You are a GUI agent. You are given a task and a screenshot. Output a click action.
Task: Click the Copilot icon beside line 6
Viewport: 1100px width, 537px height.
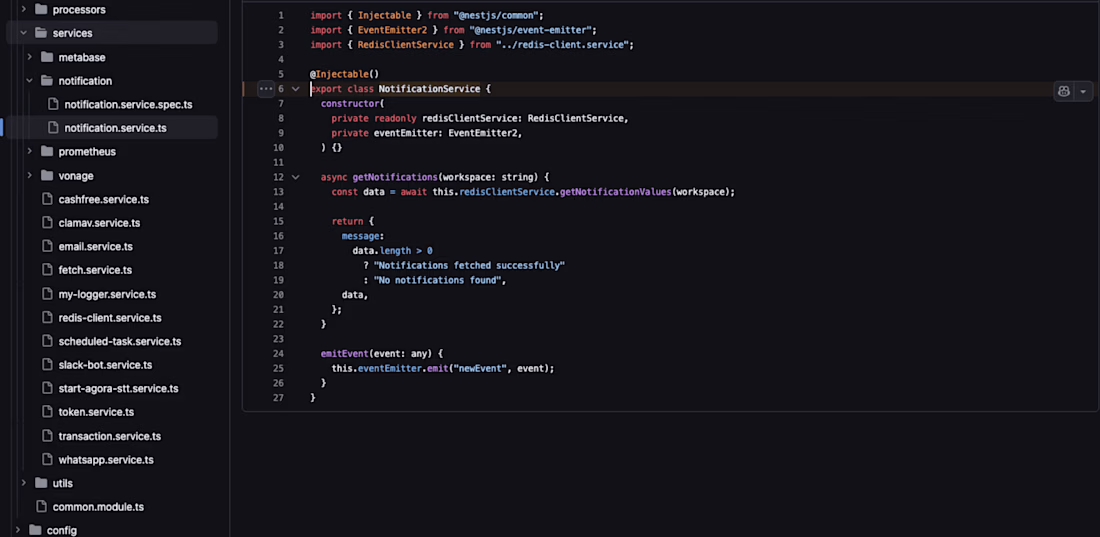(1064, 91)
